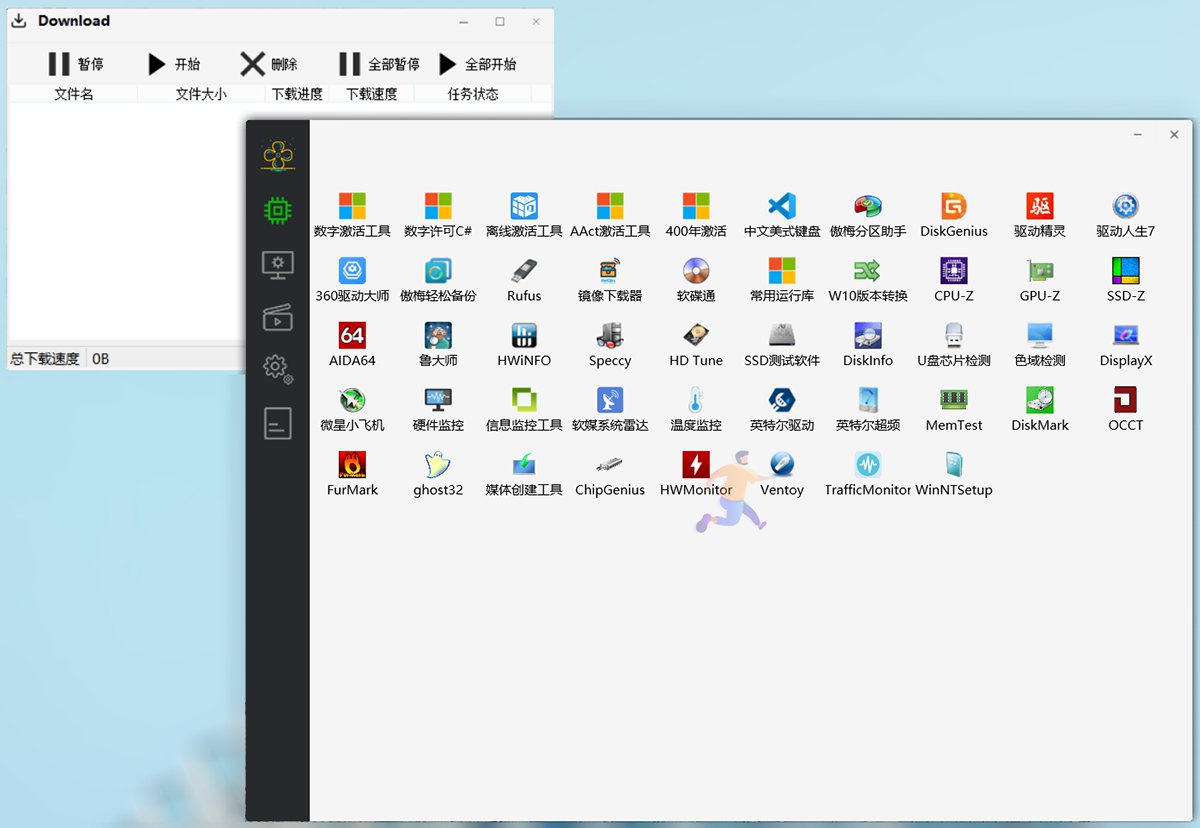Launch the AAct激活工具 icon
This screenshot has width=1200, height=828.
click(610, 215)
